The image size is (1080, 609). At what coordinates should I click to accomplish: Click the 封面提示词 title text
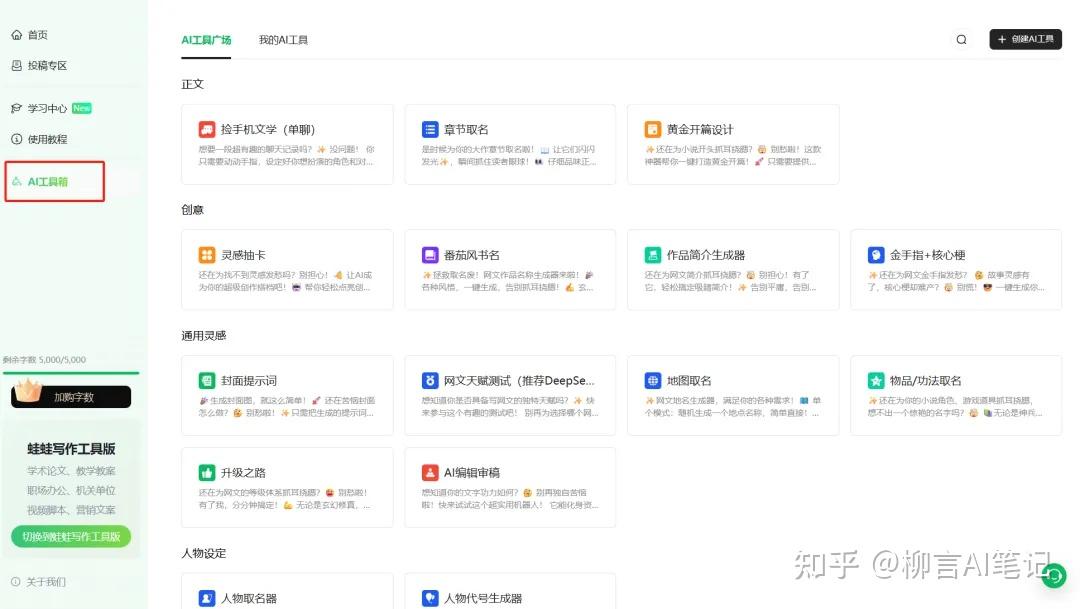click(x=249, y=380)
